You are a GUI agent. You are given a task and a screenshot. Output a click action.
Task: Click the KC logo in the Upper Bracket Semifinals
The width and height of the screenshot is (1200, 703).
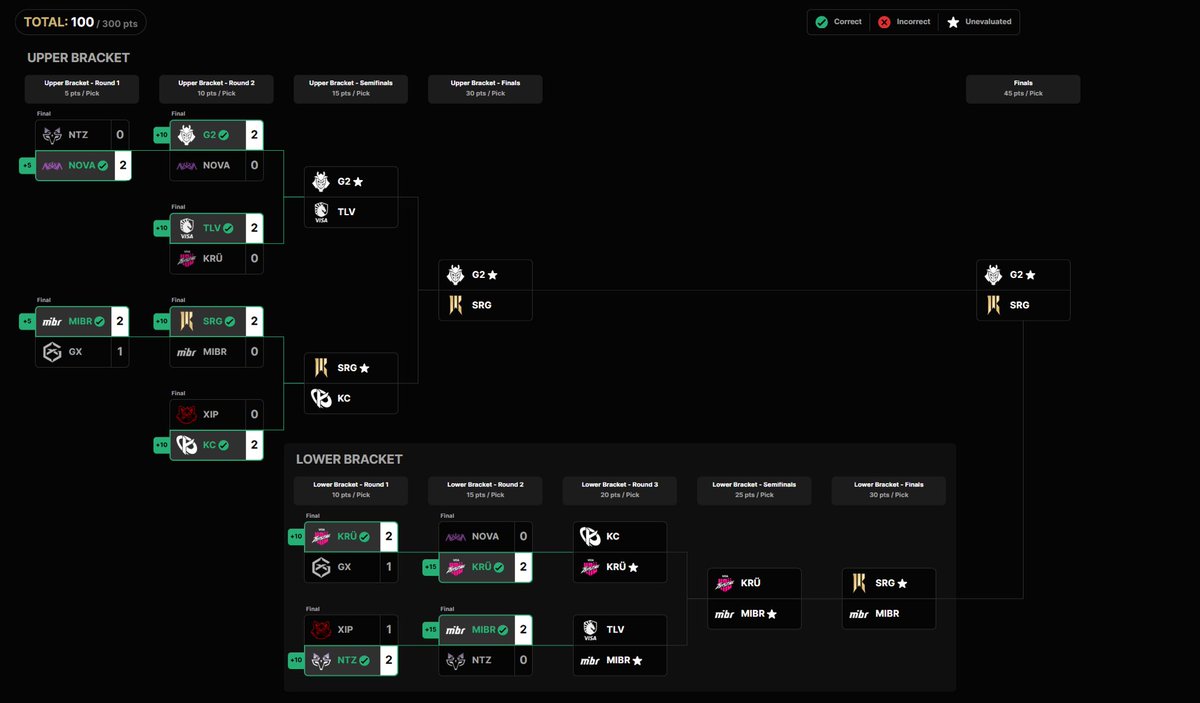321,398
